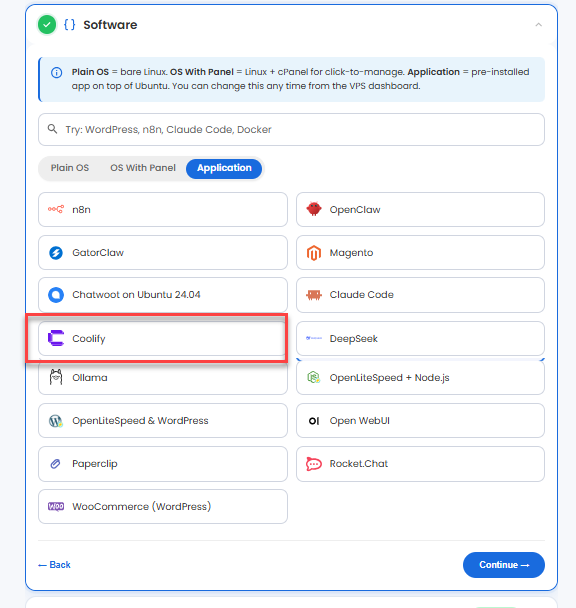Select the Coolify label
This screenshot has height=608, width=576.
(89, 339)
